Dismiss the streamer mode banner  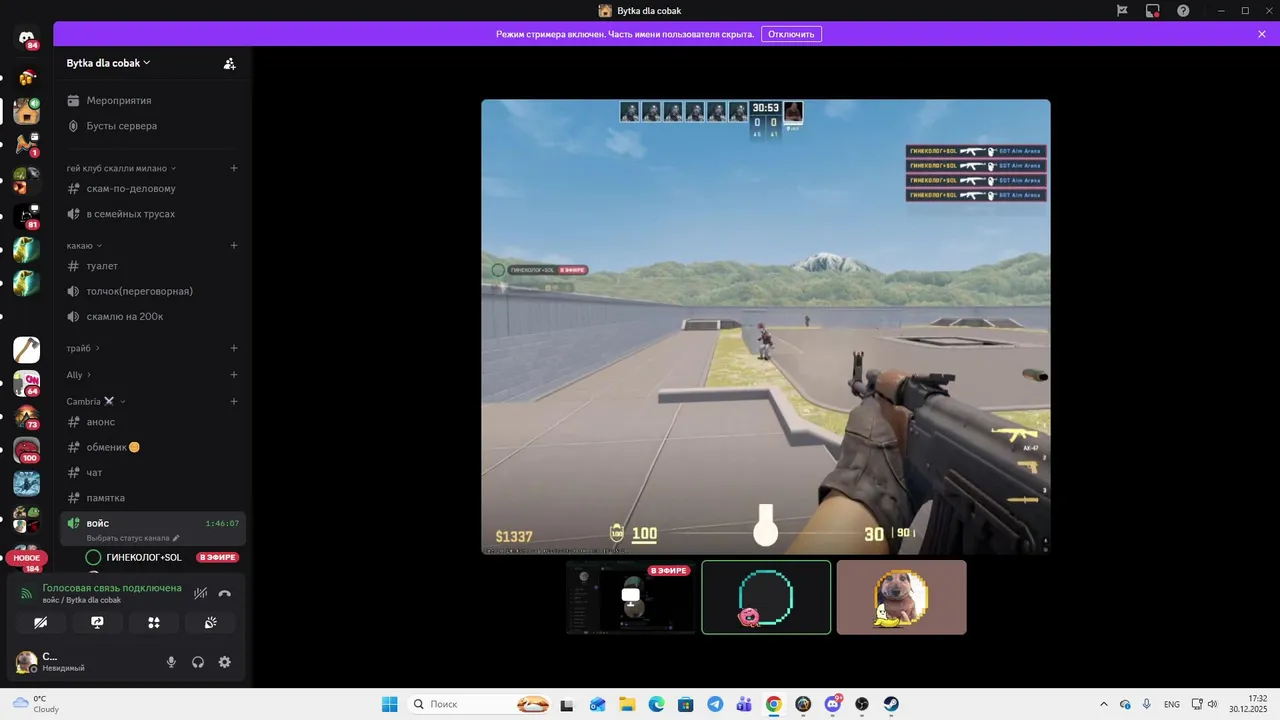click(1262, 34)
